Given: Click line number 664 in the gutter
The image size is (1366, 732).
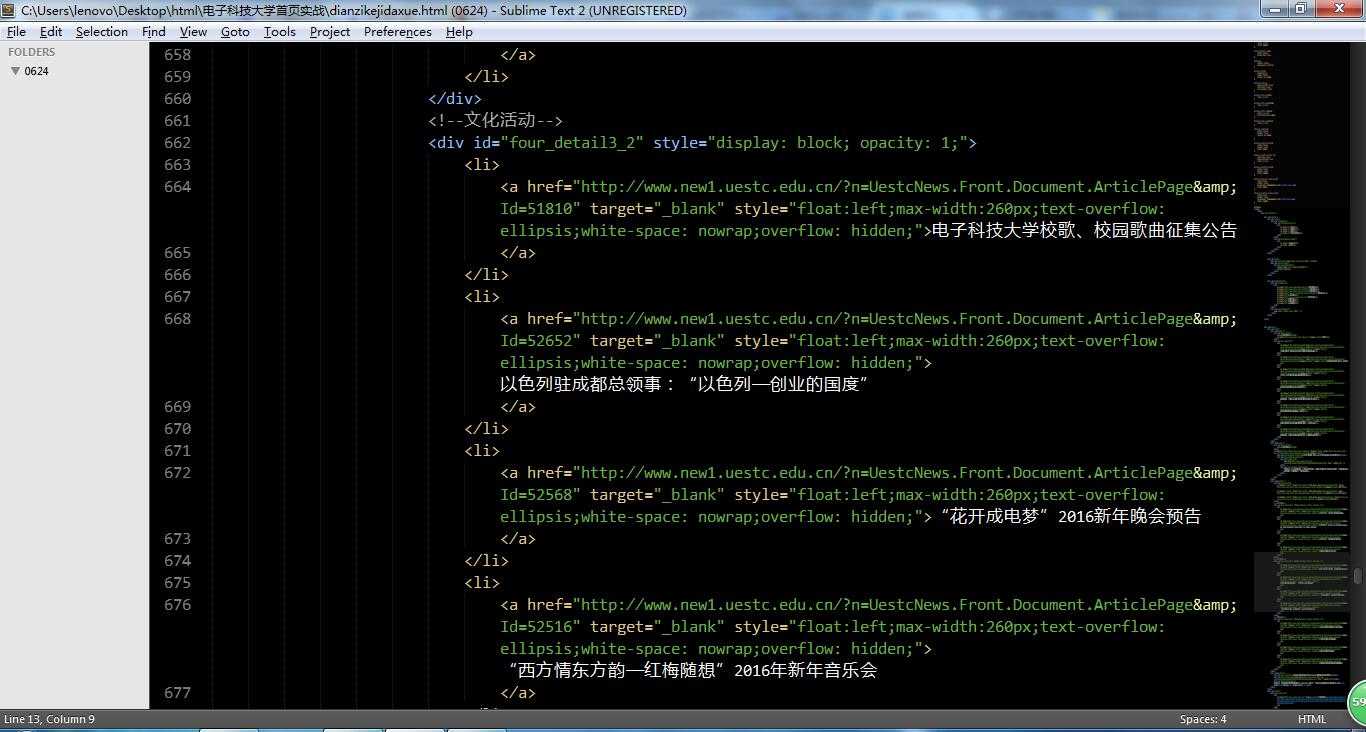Looking at the screenshot, I should [177, 187].
